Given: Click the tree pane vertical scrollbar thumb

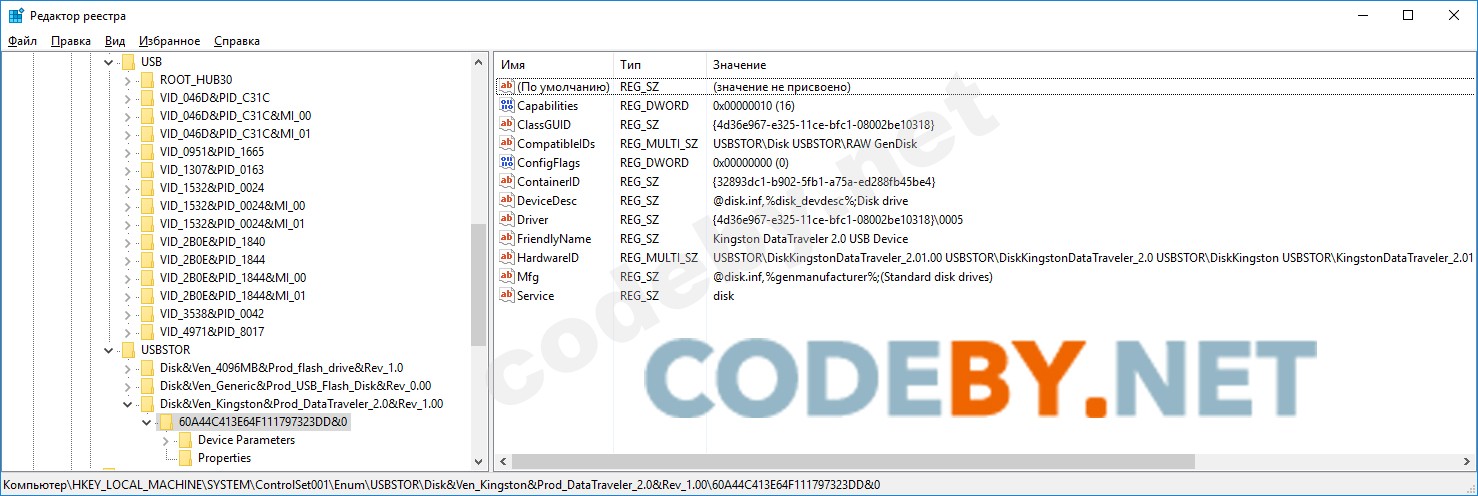Looking at the screenshot, I should click(x=478, y=285).
